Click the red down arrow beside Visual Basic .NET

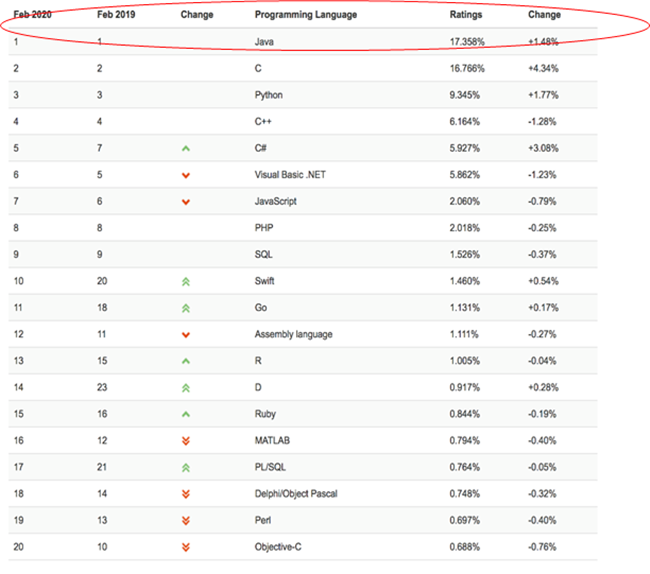point(185,175)
